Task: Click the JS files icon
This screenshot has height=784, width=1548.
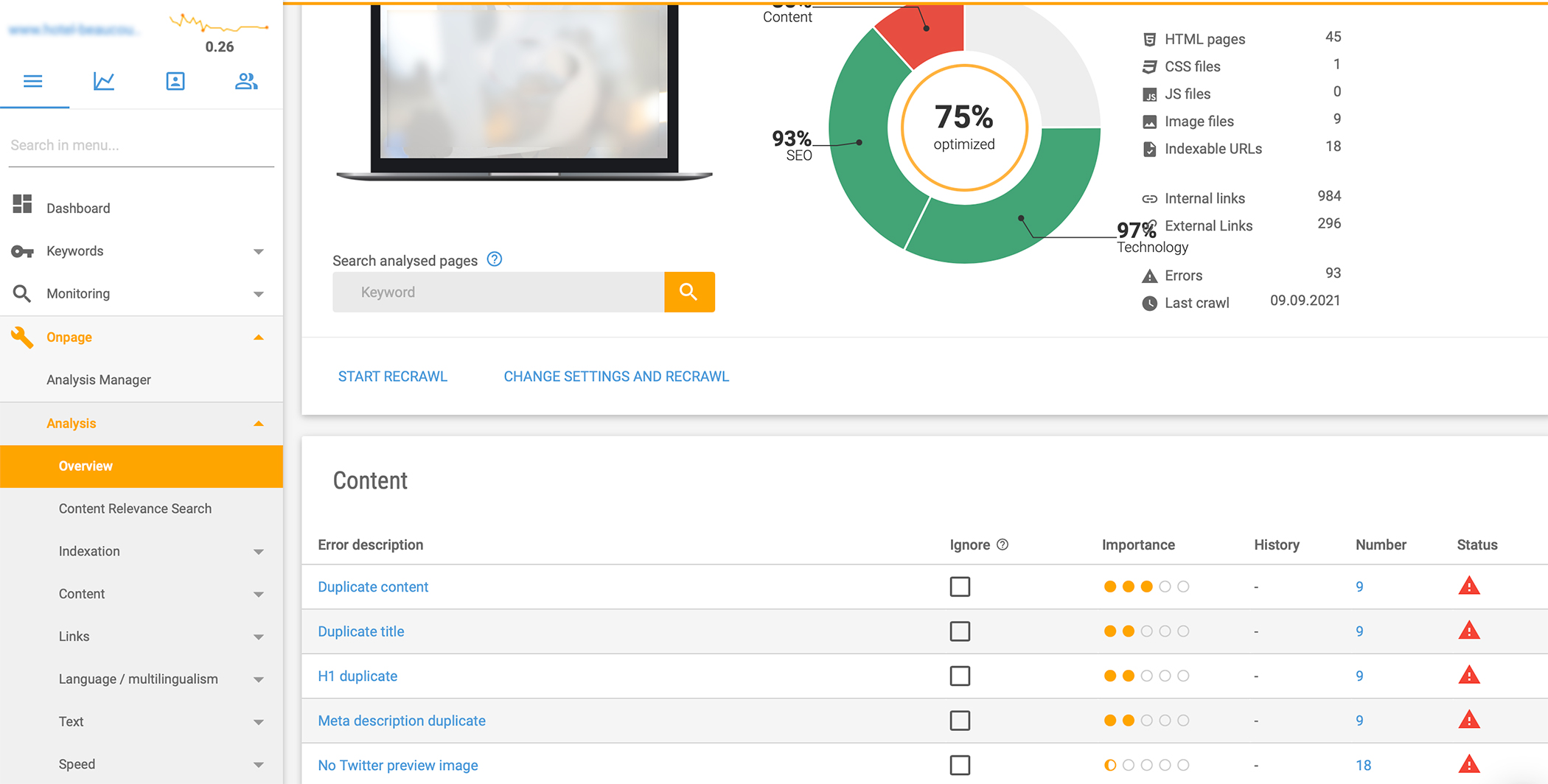Action: click(x=1149, y=94)
